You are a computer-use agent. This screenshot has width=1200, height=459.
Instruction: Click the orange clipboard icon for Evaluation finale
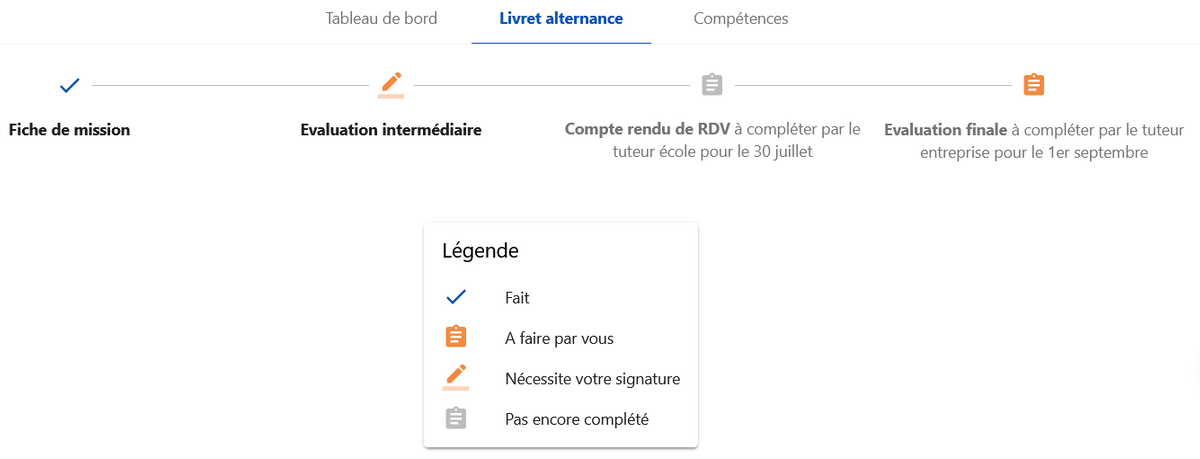pos(1034,85)
